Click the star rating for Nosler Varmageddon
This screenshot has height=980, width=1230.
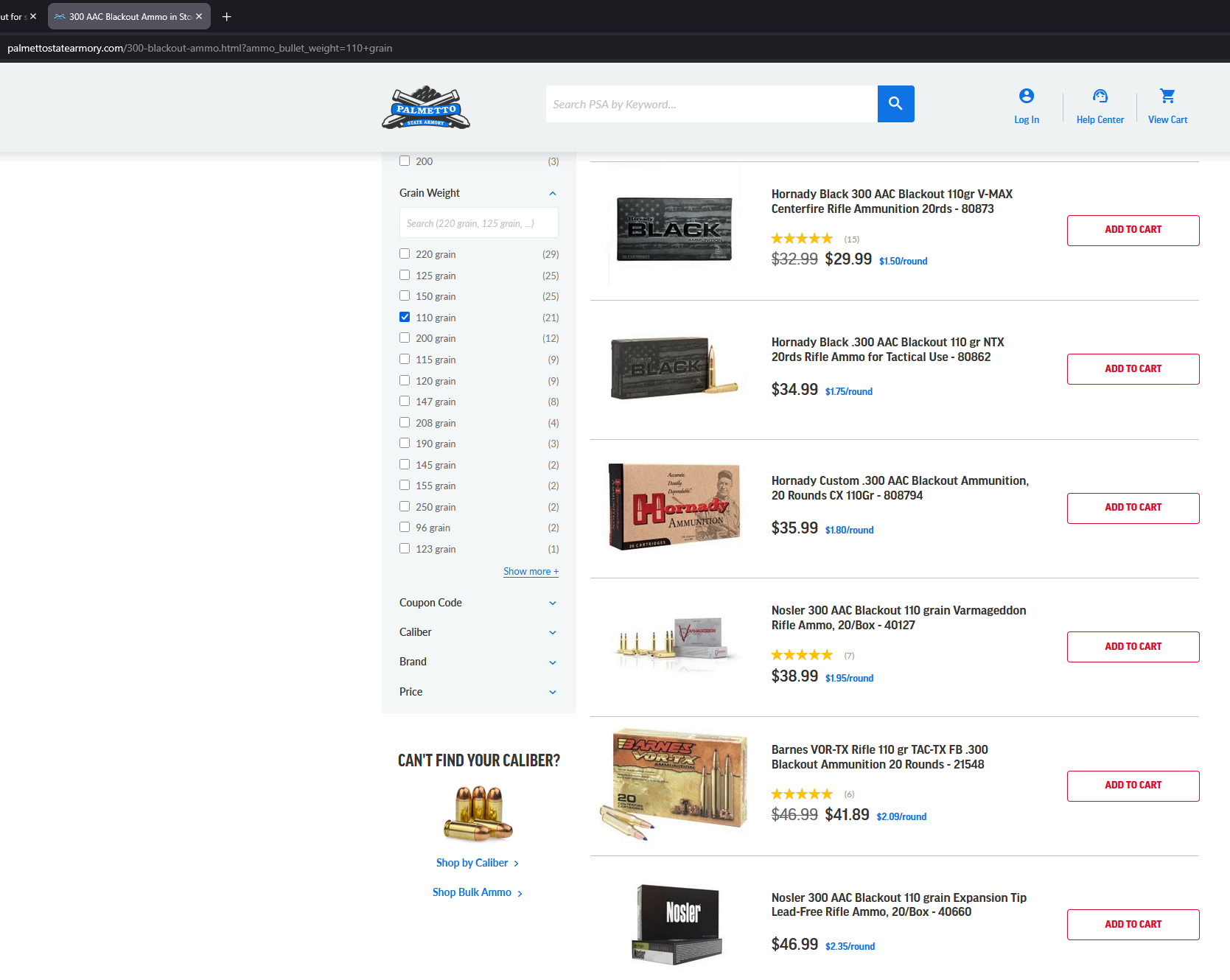(802, 655)
